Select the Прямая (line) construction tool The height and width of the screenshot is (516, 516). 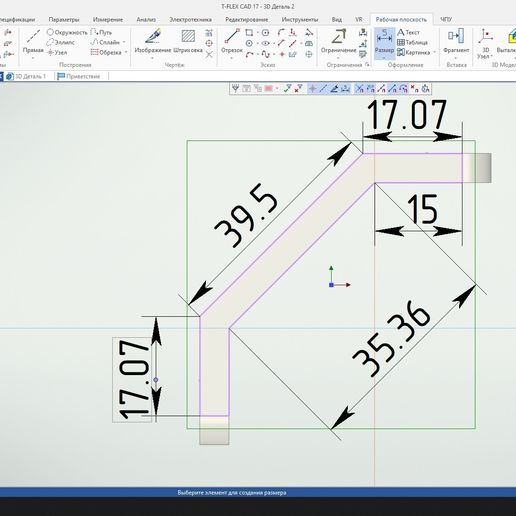click(x=33, y=40)
